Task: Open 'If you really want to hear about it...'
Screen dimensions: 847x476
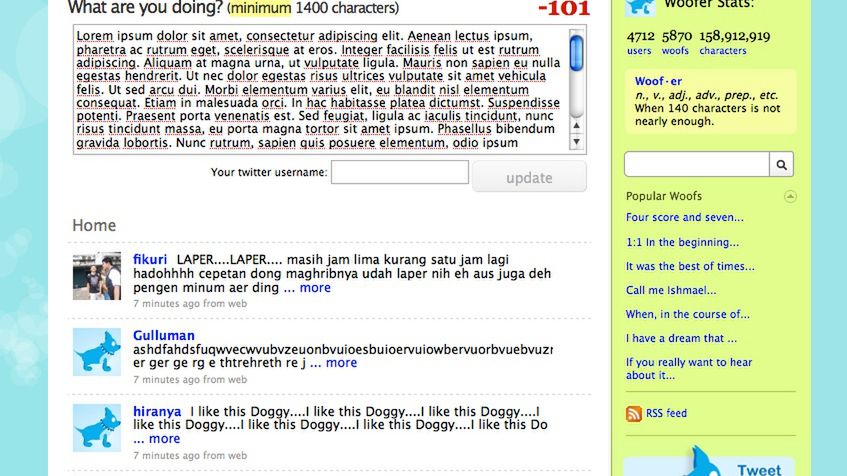Action: point(689,368)
